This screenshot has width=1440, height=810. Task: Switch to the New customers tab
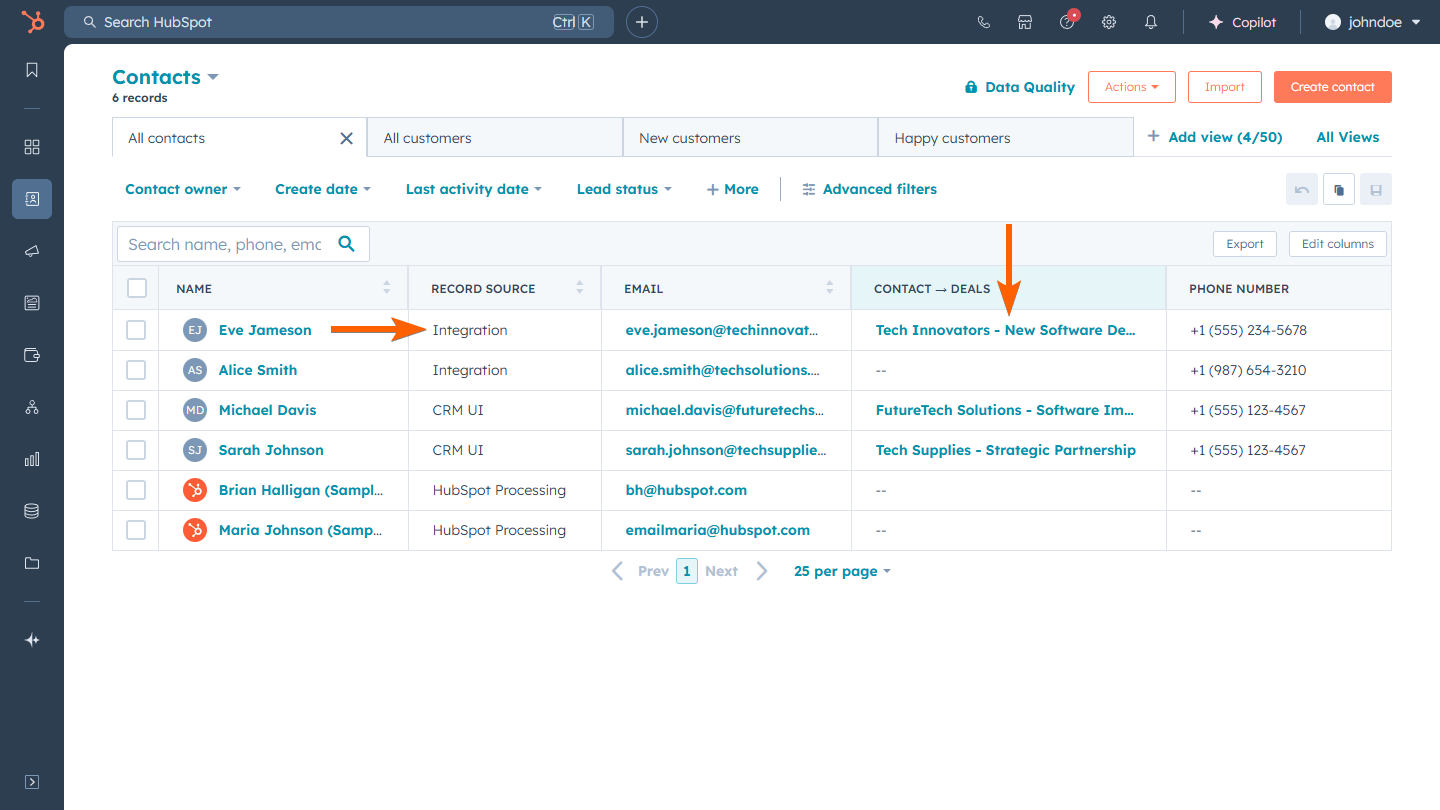pyautogui.click(x=750, y=138)
